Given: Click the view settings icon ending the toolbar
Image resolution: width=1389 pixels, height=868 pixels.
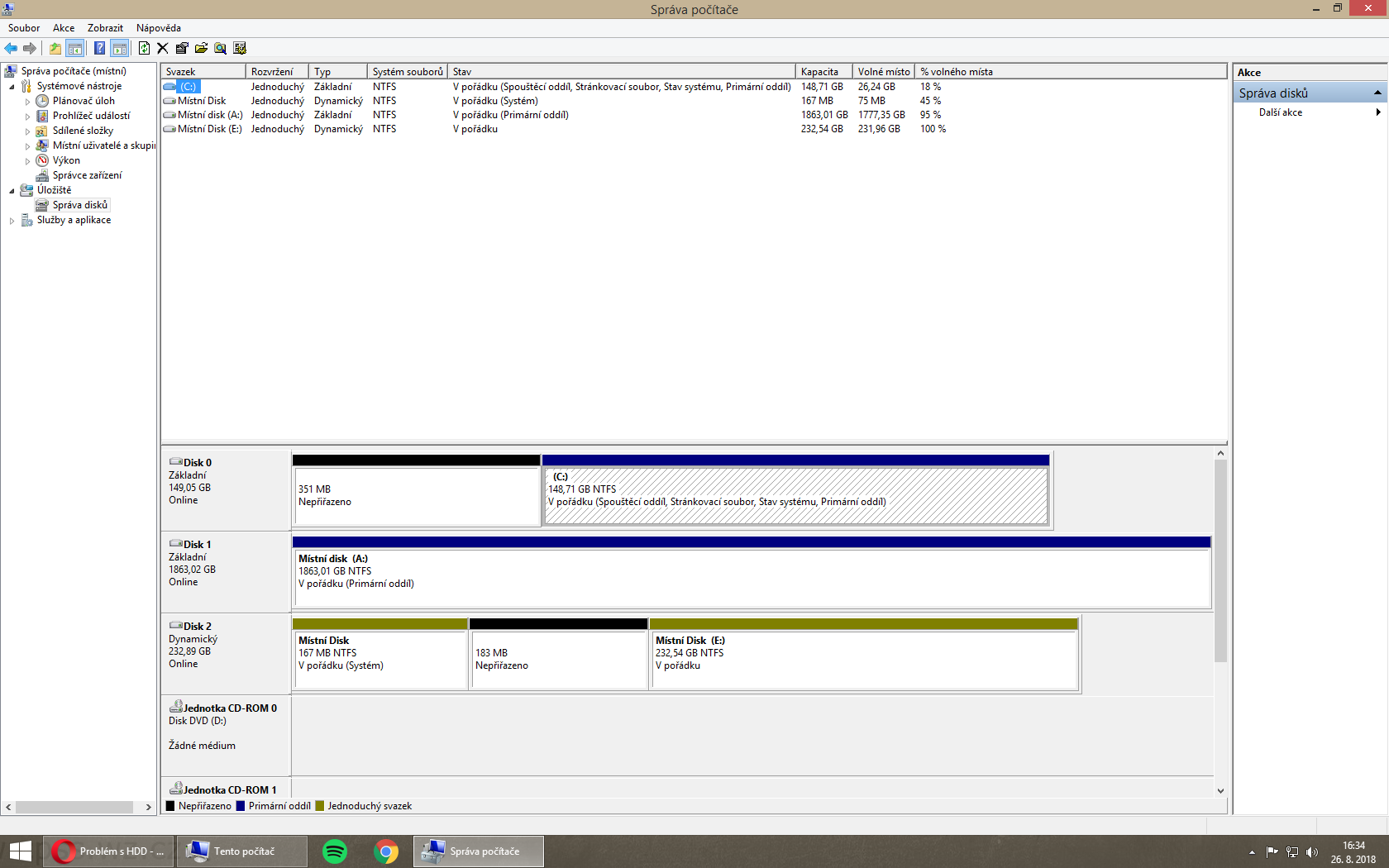Looking at the screenshot, I should click(240, 48).
